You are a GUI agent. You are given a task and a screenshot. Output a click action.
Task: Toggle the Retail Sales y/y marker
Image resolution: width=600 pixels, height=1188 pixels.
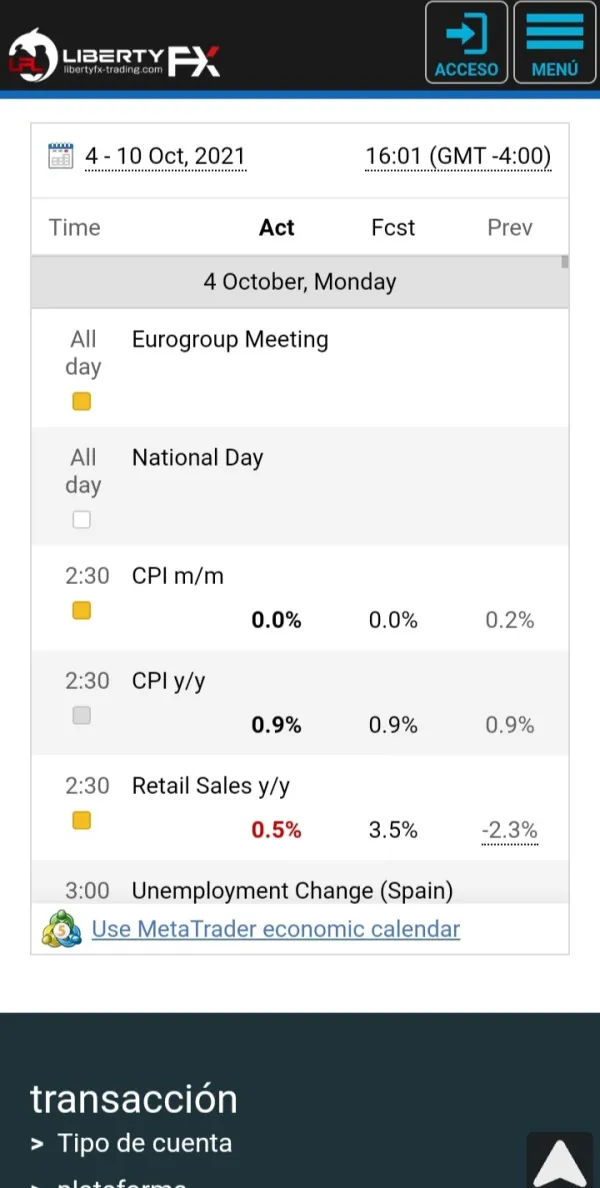point(82,820)
